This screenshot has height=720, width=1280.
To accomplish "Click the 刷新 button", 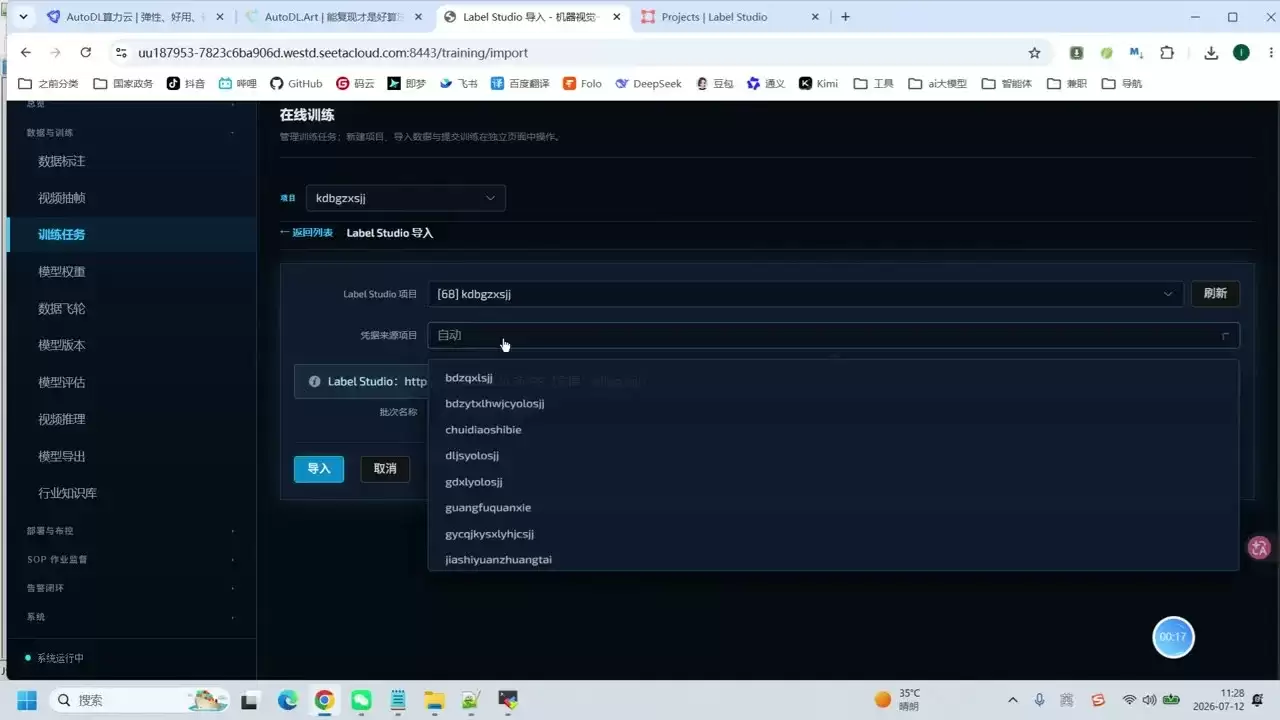I will point(1215,294).
